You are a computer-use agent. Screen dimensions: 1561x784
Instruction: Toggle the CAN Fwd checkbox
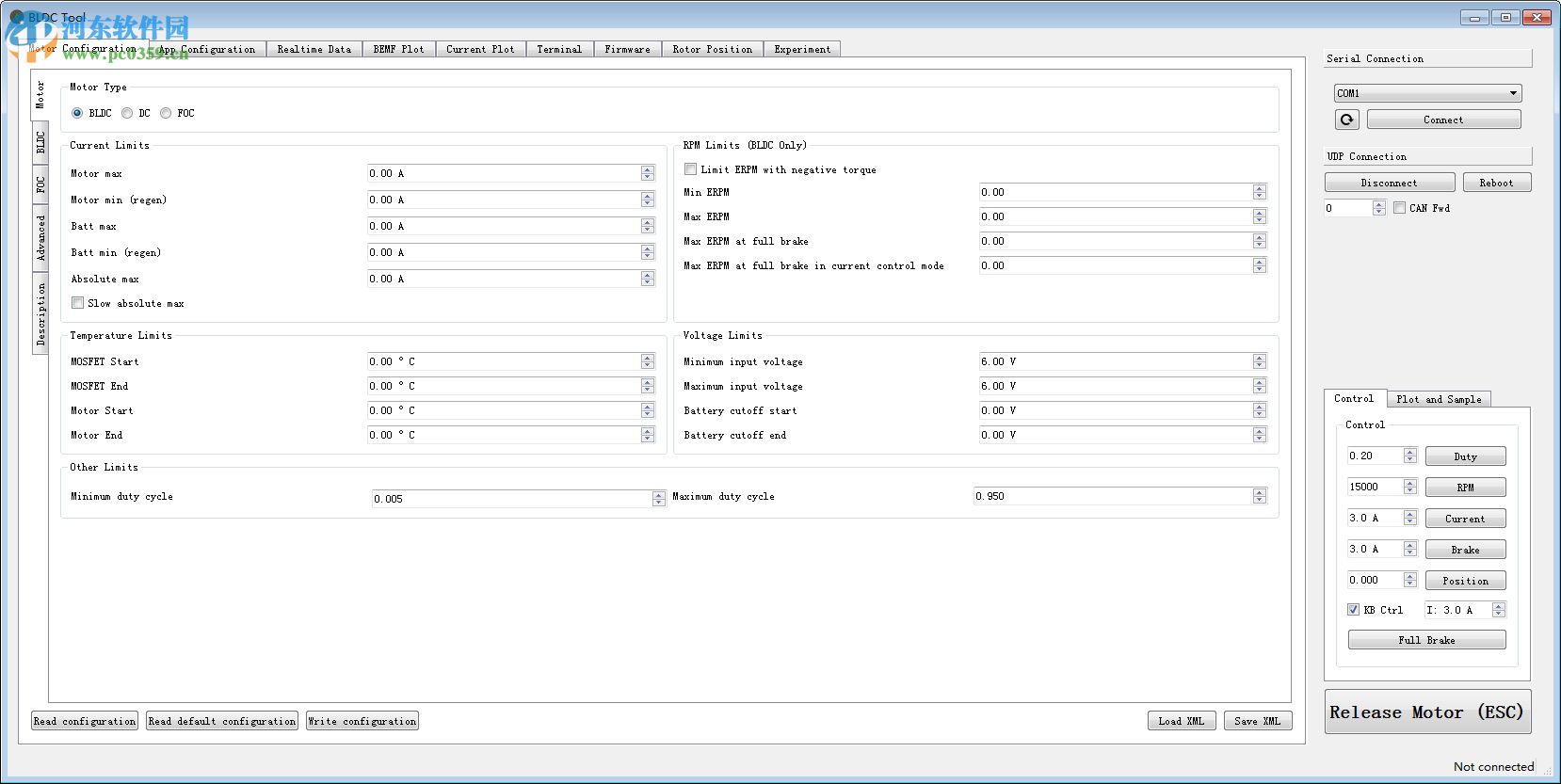(1400, 208)
